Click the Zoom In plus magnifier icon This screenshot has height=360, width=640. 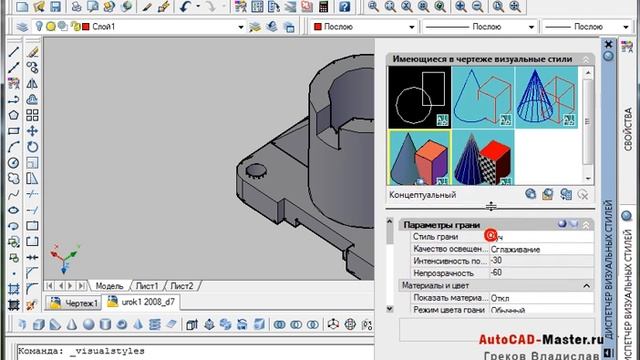(x=461, y=6)
